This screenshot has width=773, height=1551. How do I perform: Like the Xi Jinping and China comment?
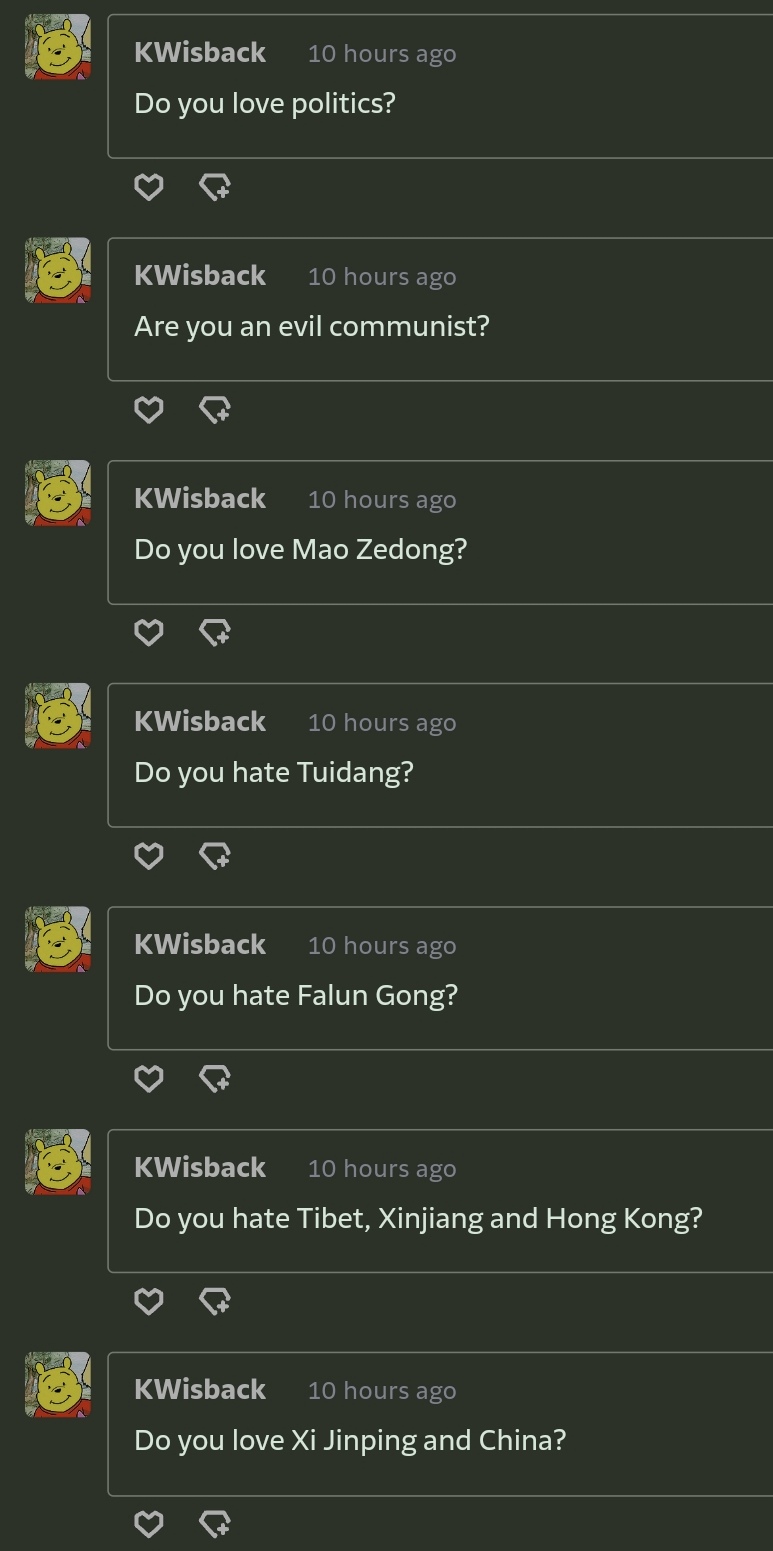[x=148, y=1524]
